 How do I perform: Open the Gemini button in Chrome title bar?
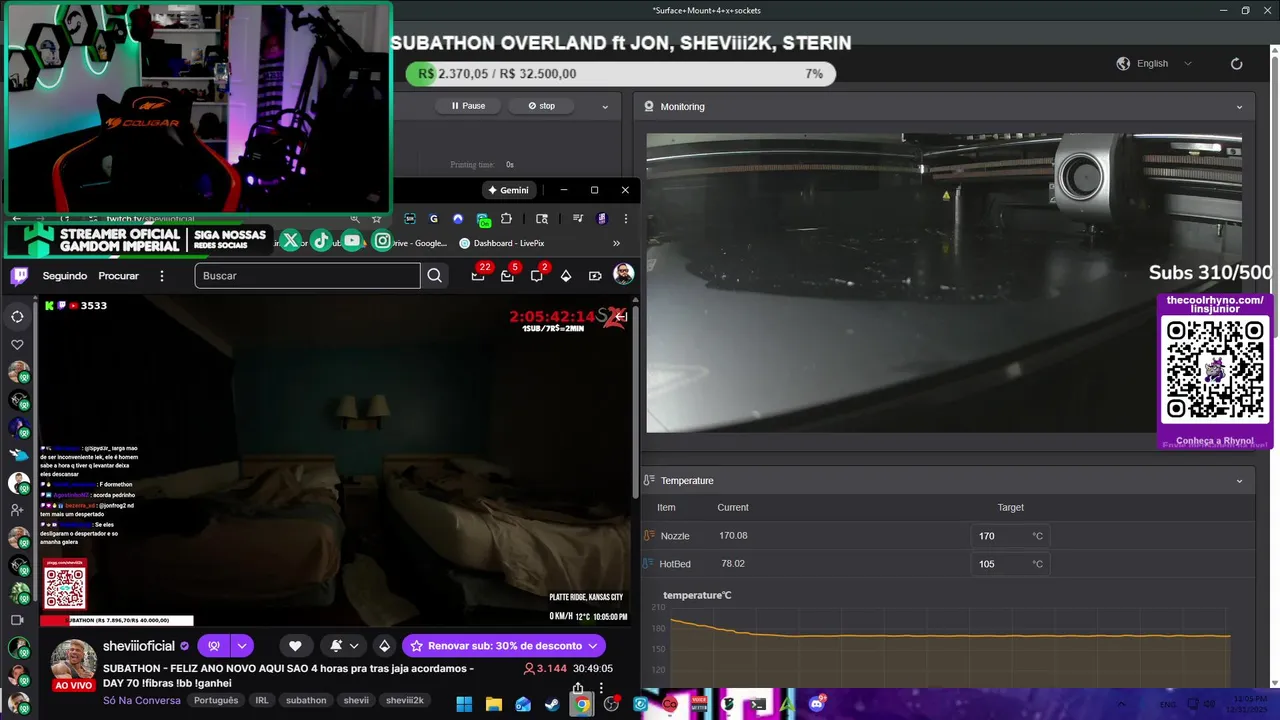pyautogui.click(x=508, y=190)
